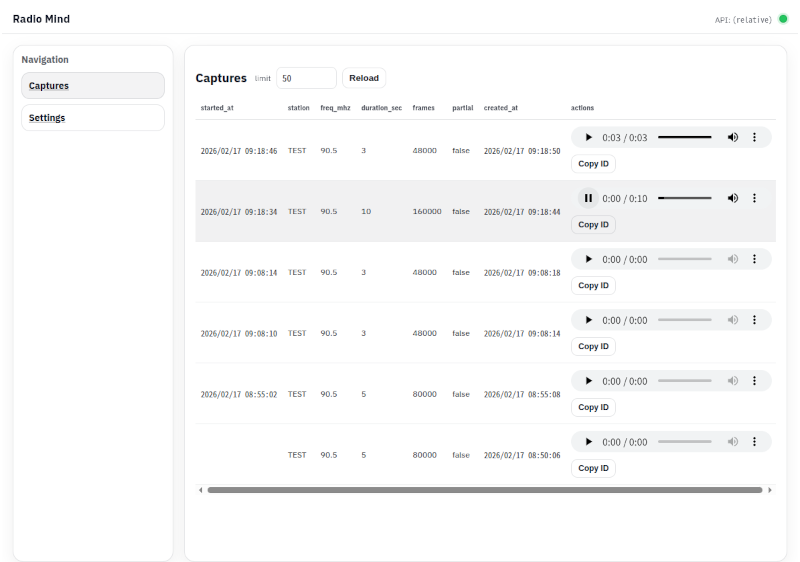Play the 08:55:02 capture audio

588,381
